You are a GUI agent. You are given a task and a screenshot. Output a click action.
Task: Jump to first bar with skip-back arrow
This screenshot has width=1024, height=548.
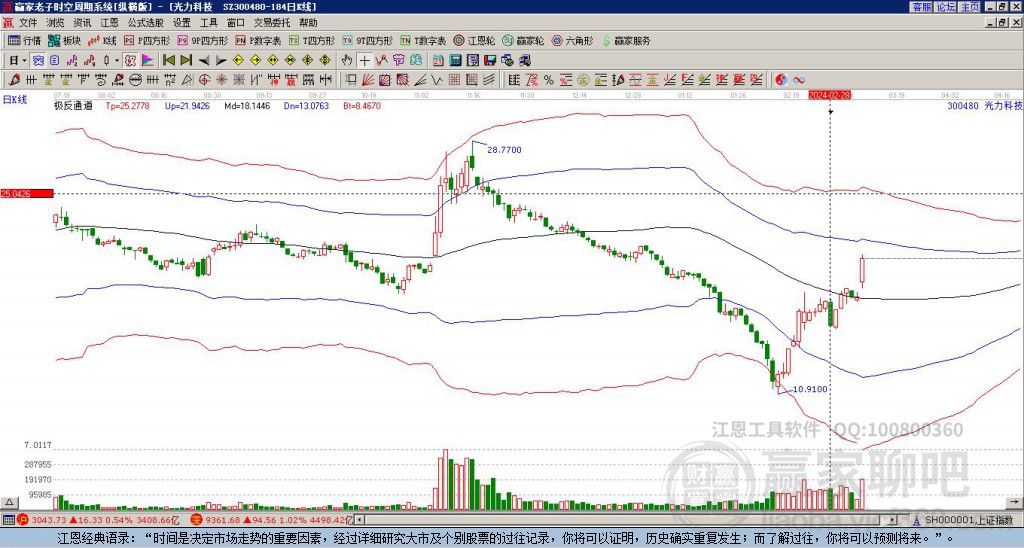pyautogui.click(x=168, y=61)
